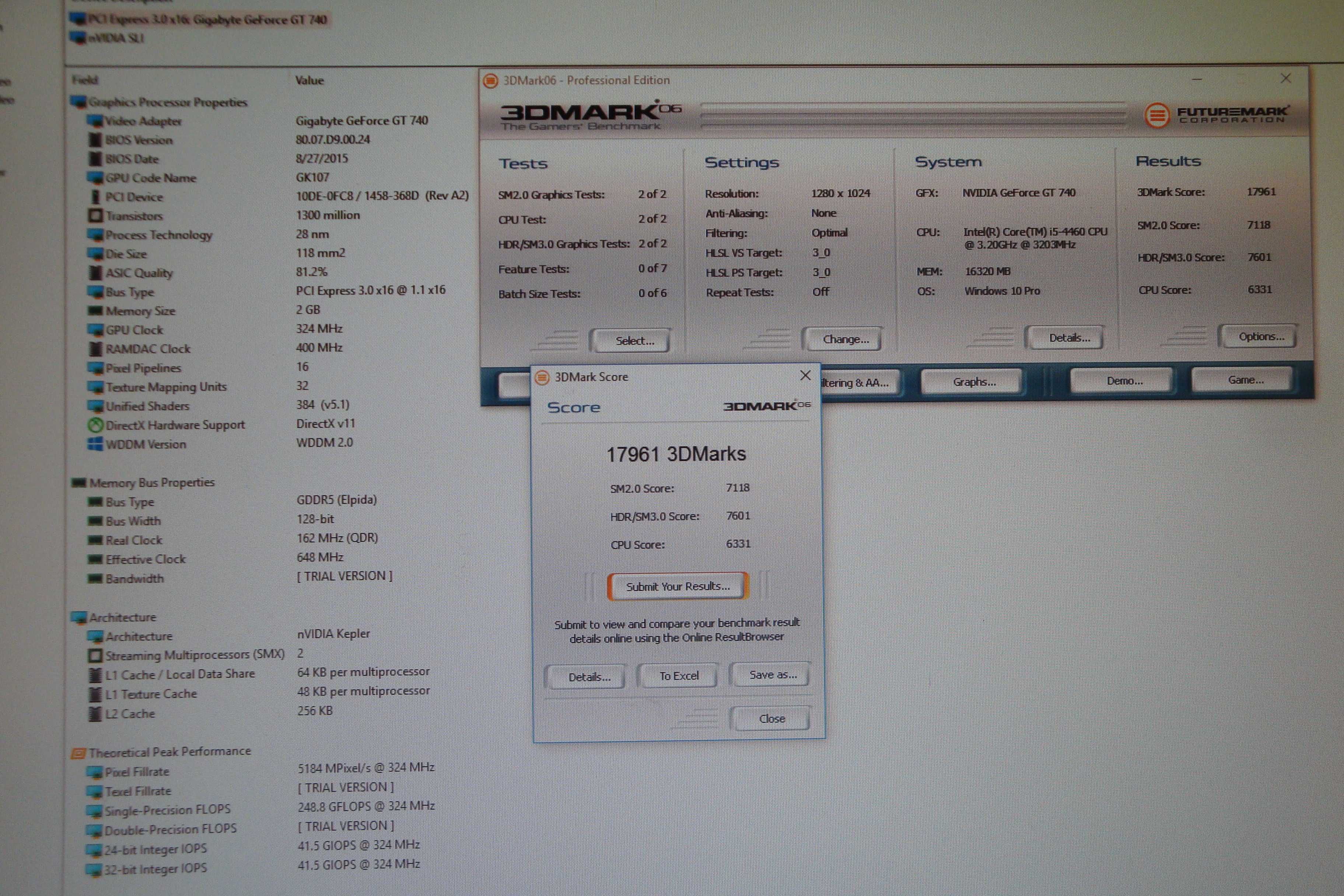1344x896 pixels.
Task: Click the Memory Bus Properties header icon
Action: pyautogui.click(x=78, y=483)
